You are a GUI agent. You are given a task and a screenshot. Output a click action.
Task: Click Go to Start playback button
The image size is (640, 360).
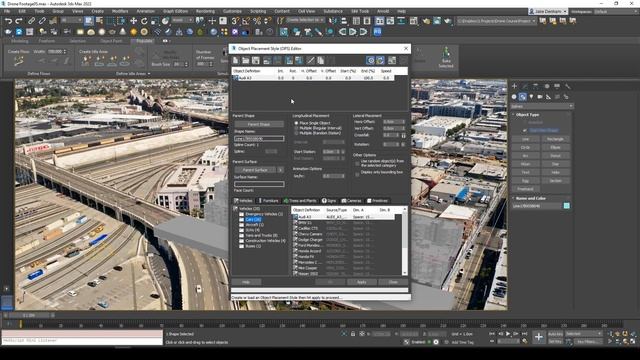click(x=492, y=334)
